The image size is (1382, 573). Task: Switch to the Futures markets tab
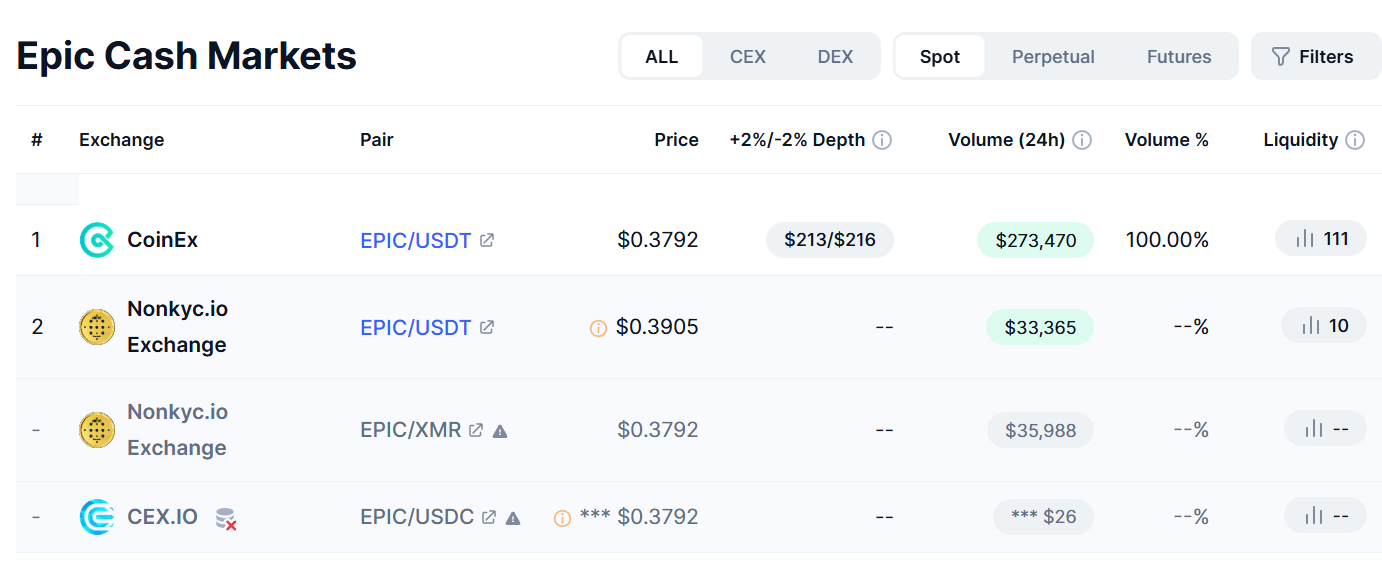pyautogui.click(x=1179, y=57)
